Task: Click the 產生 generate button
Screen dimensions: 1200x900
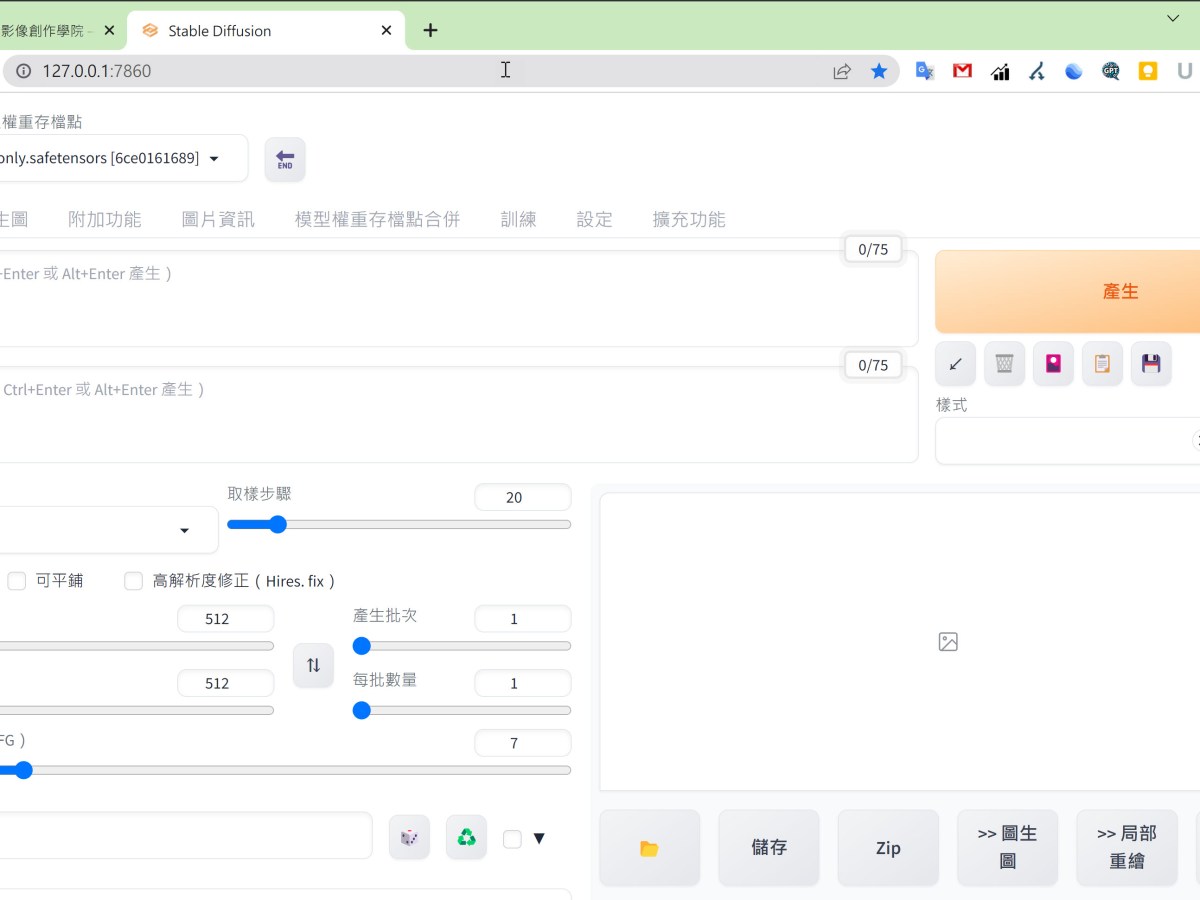Action: pos(1120,291)
